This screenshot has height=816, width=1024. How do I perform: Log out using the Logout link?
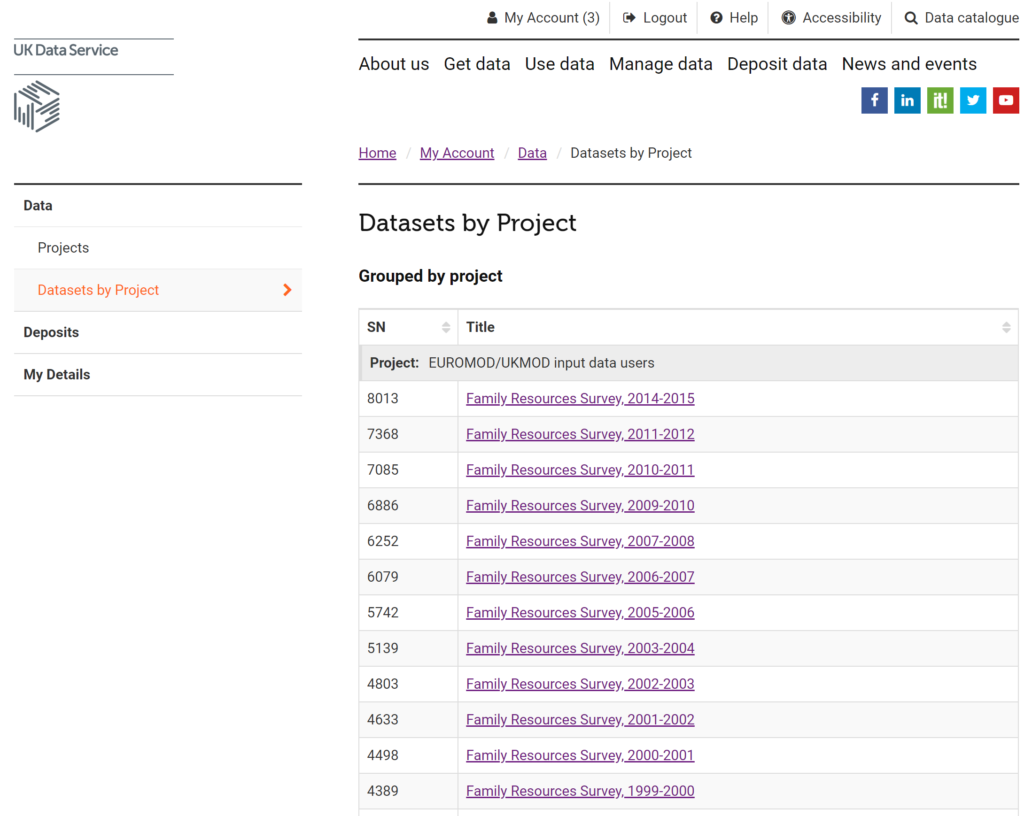655,18
